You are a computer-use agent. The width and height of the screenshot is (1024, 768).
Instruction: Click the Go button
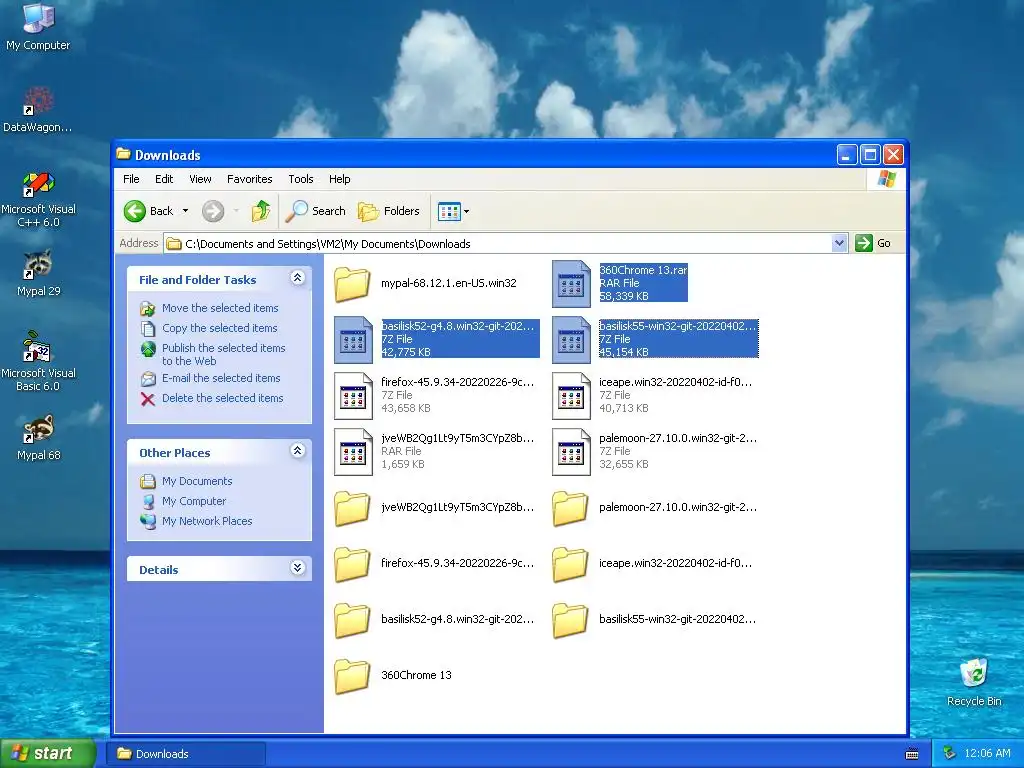tap(873, 244)
